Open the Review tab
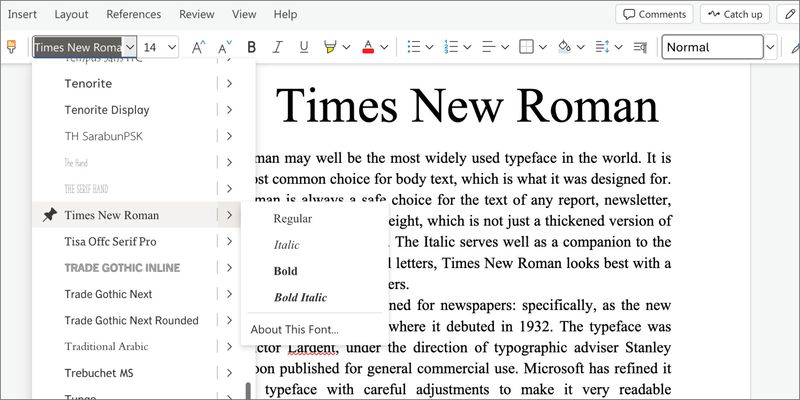 196,14
